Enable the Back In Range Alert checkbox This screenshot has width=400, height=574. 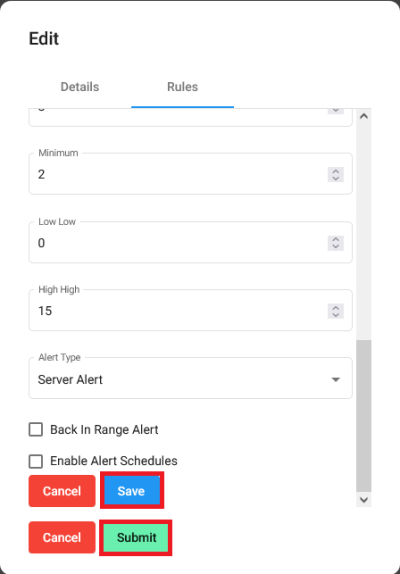[35, 429]
